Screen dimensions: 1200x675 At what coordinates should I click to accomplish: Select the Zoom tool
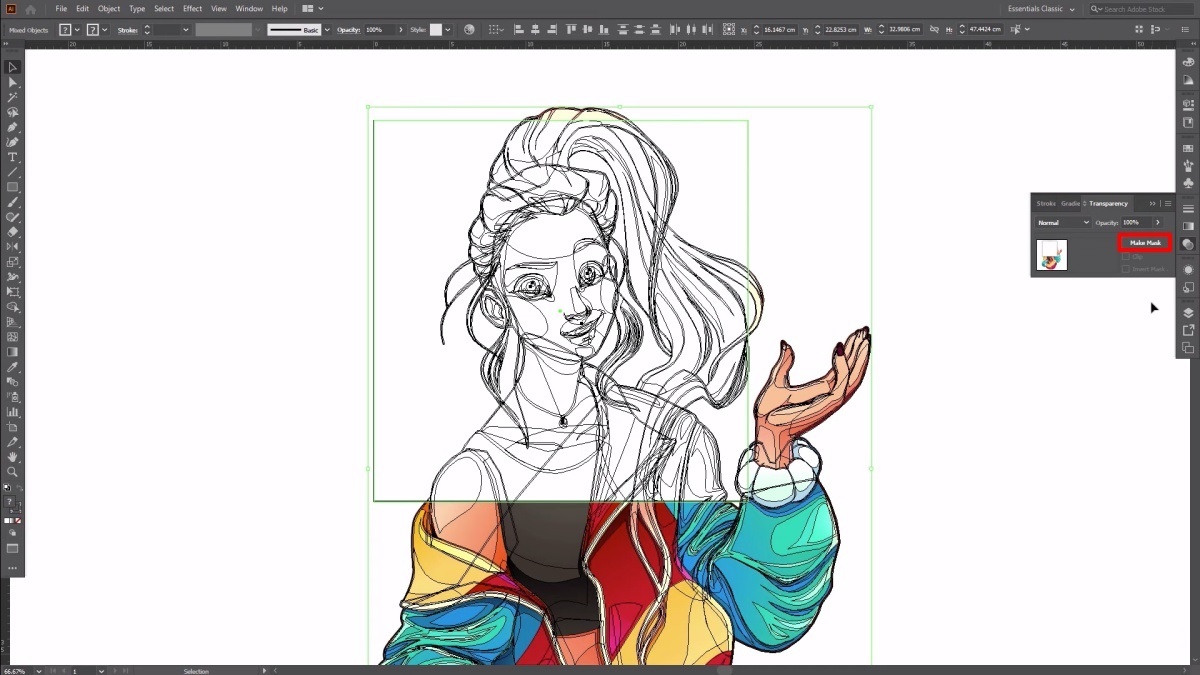[x=13, y=472]
